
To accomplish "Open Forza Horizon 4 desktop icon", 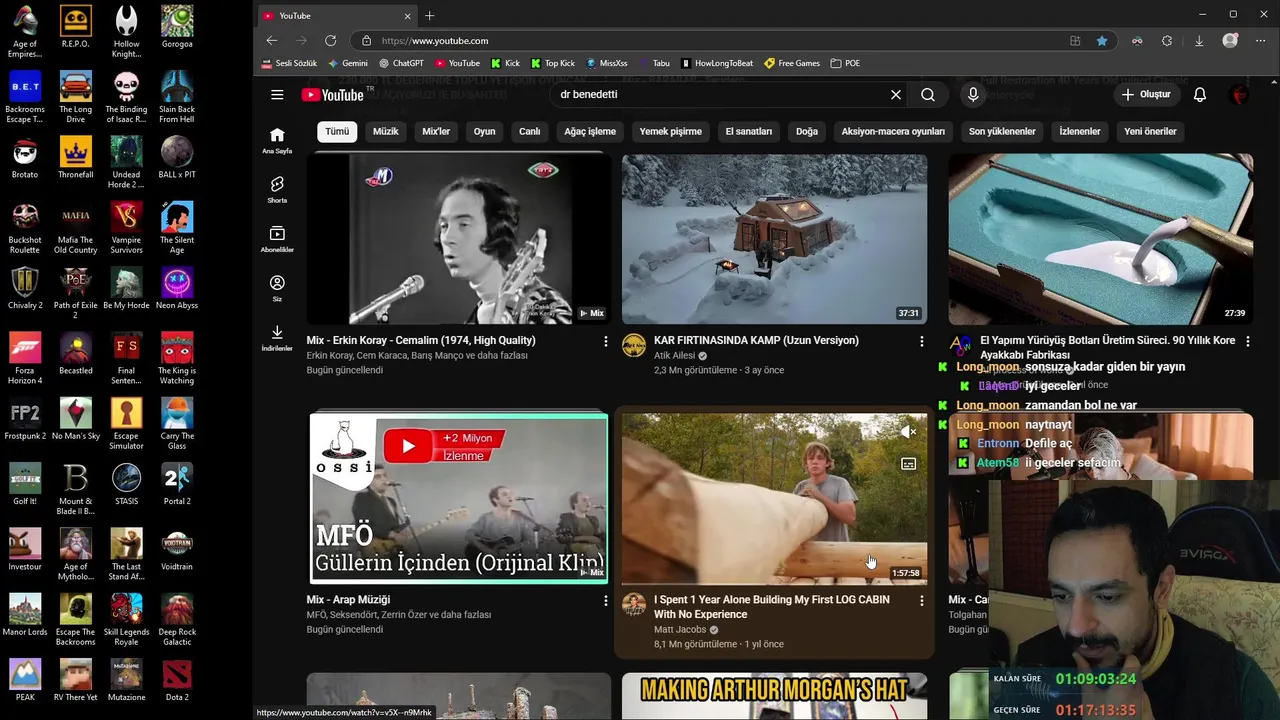I will [x=25, y=358].
